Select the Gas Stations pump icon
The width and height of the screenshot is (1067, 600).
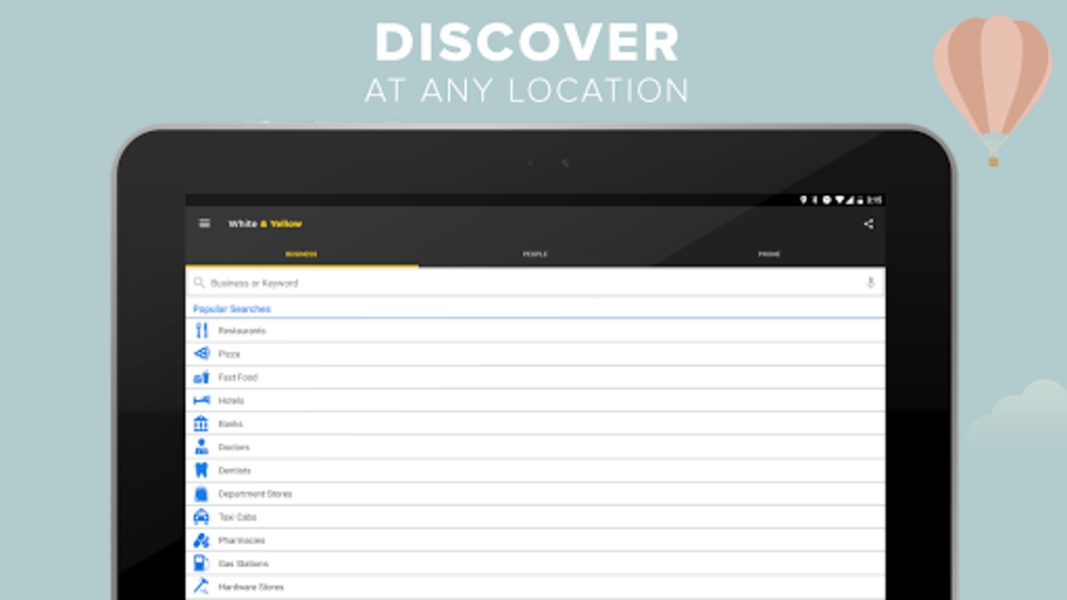pos(201,563)
